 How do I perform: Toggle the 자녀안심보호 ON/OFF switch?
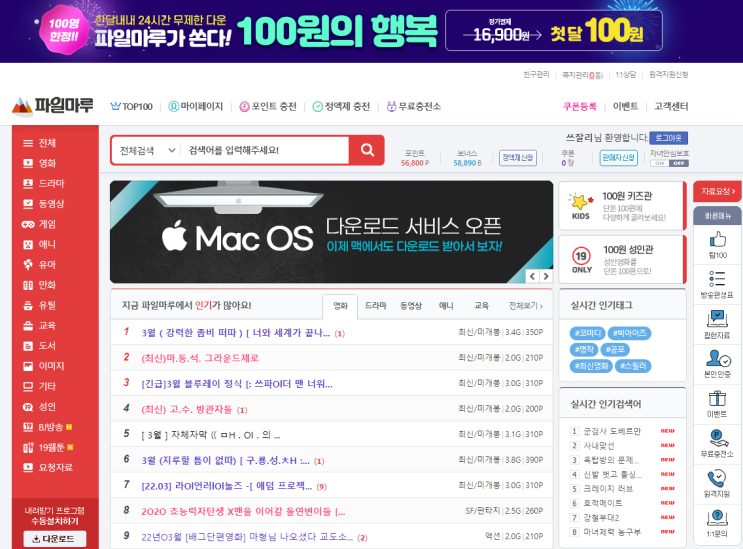click(669, 163)
